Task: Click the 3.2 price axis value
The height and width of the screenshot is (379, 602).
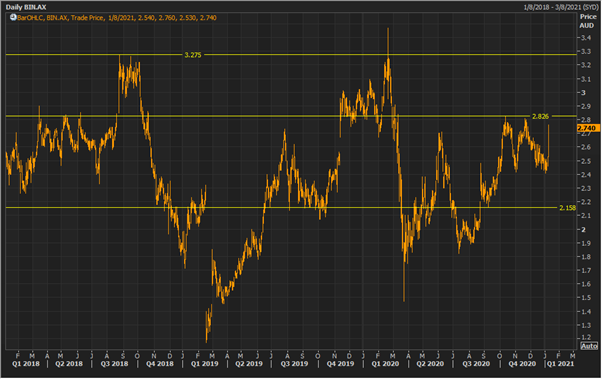Action: (585, 65)
